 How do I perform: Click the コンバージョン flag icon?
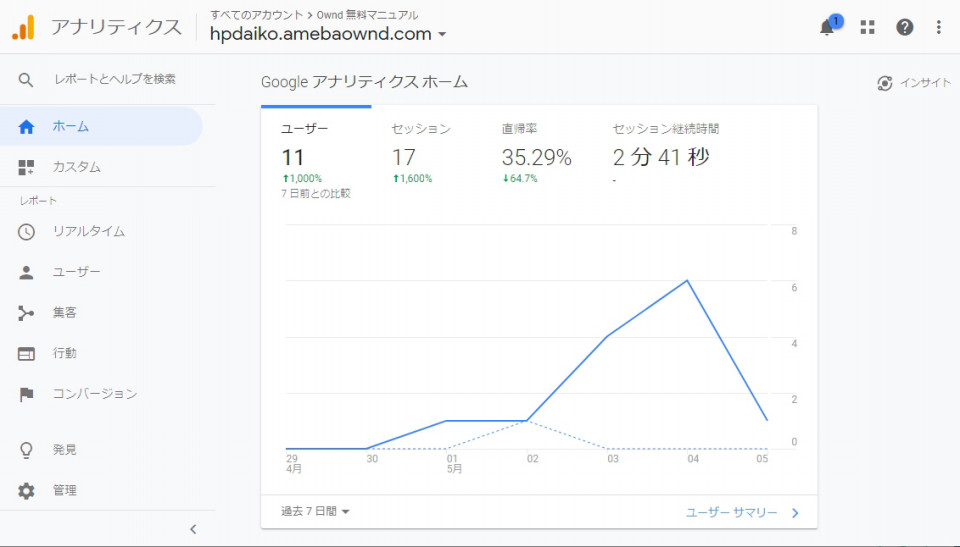(26, 394)
